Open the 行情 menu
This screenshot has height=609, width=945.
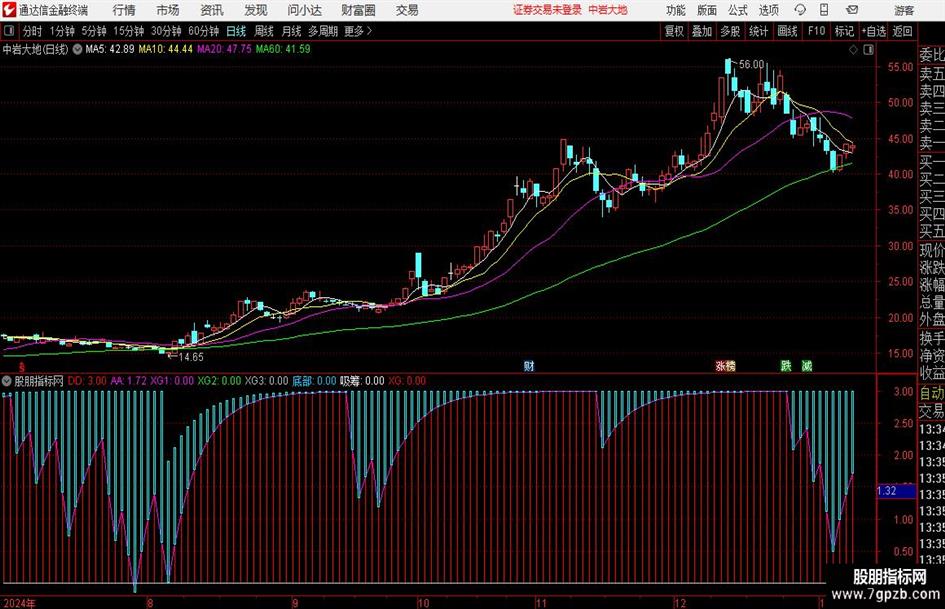pyautogui.click(x=124, y=10)
